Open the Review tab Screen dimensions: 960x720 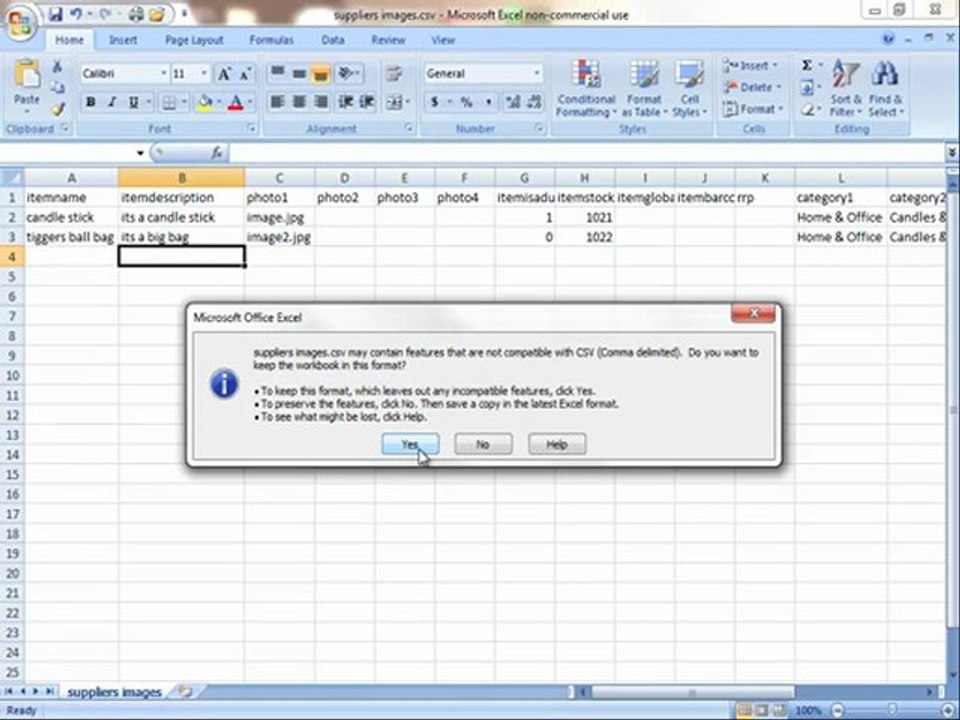388,40
